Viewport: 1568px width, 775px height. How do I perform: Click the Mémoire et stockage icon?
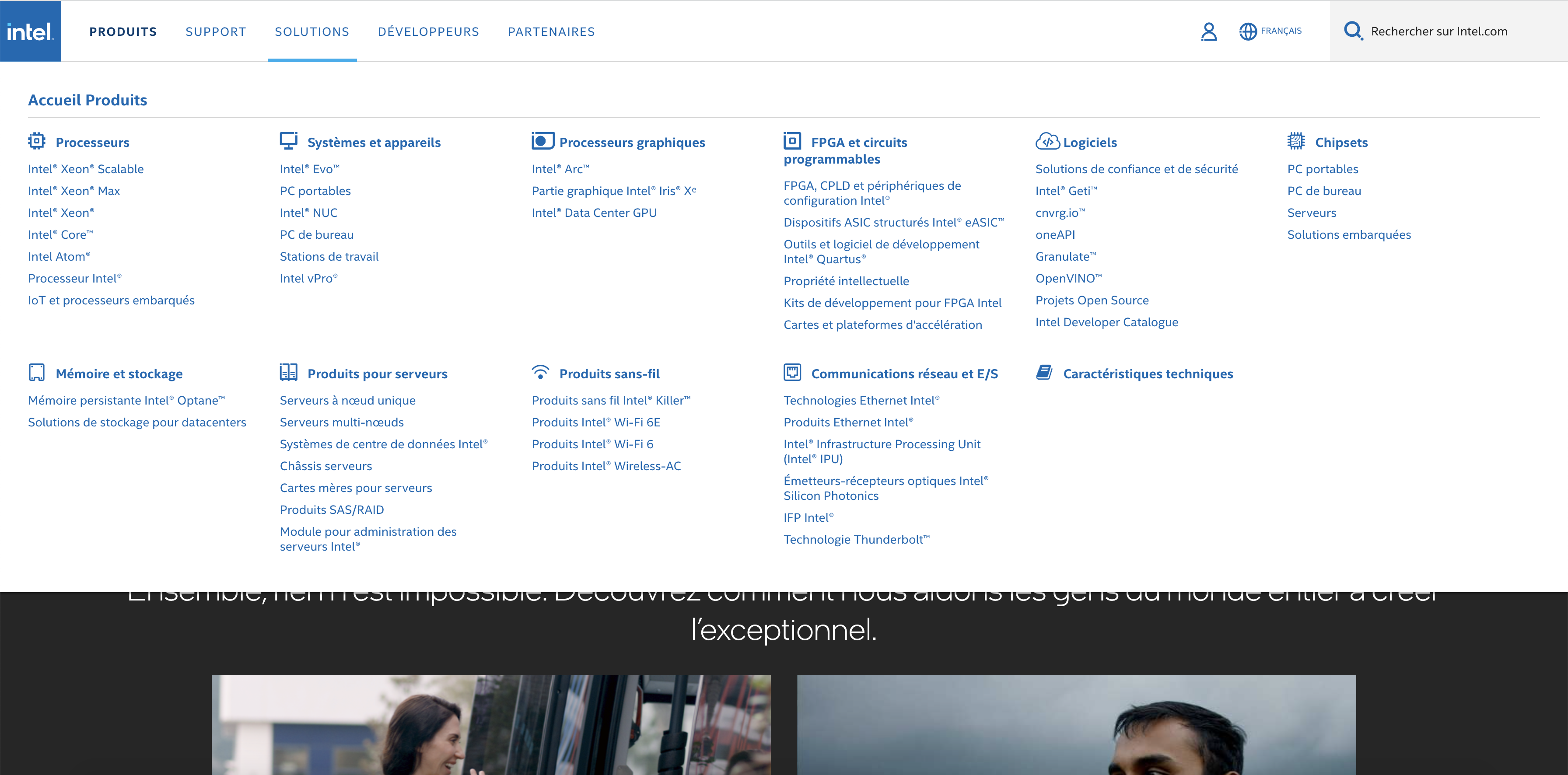[x=36, y=372]
